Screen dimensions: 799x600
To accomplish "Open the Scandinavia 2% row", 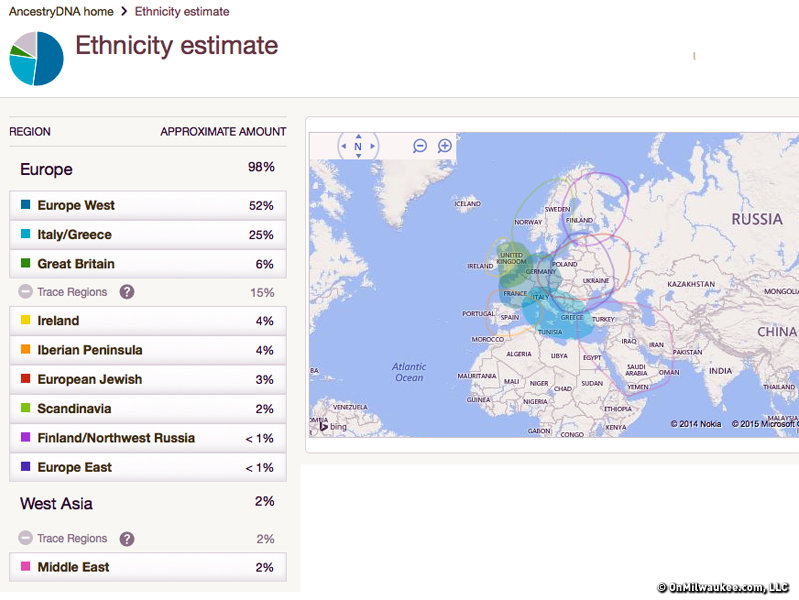I will point(148,408).
